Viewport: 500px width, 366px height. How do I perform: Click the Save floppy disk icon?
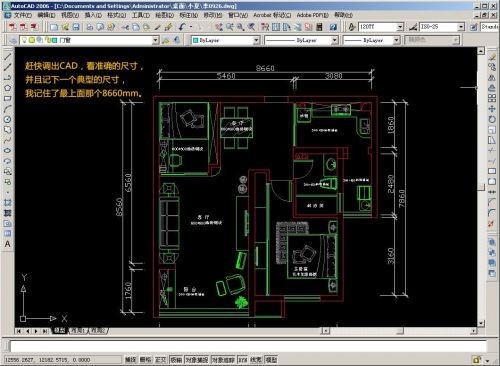[x=76, y=27]
